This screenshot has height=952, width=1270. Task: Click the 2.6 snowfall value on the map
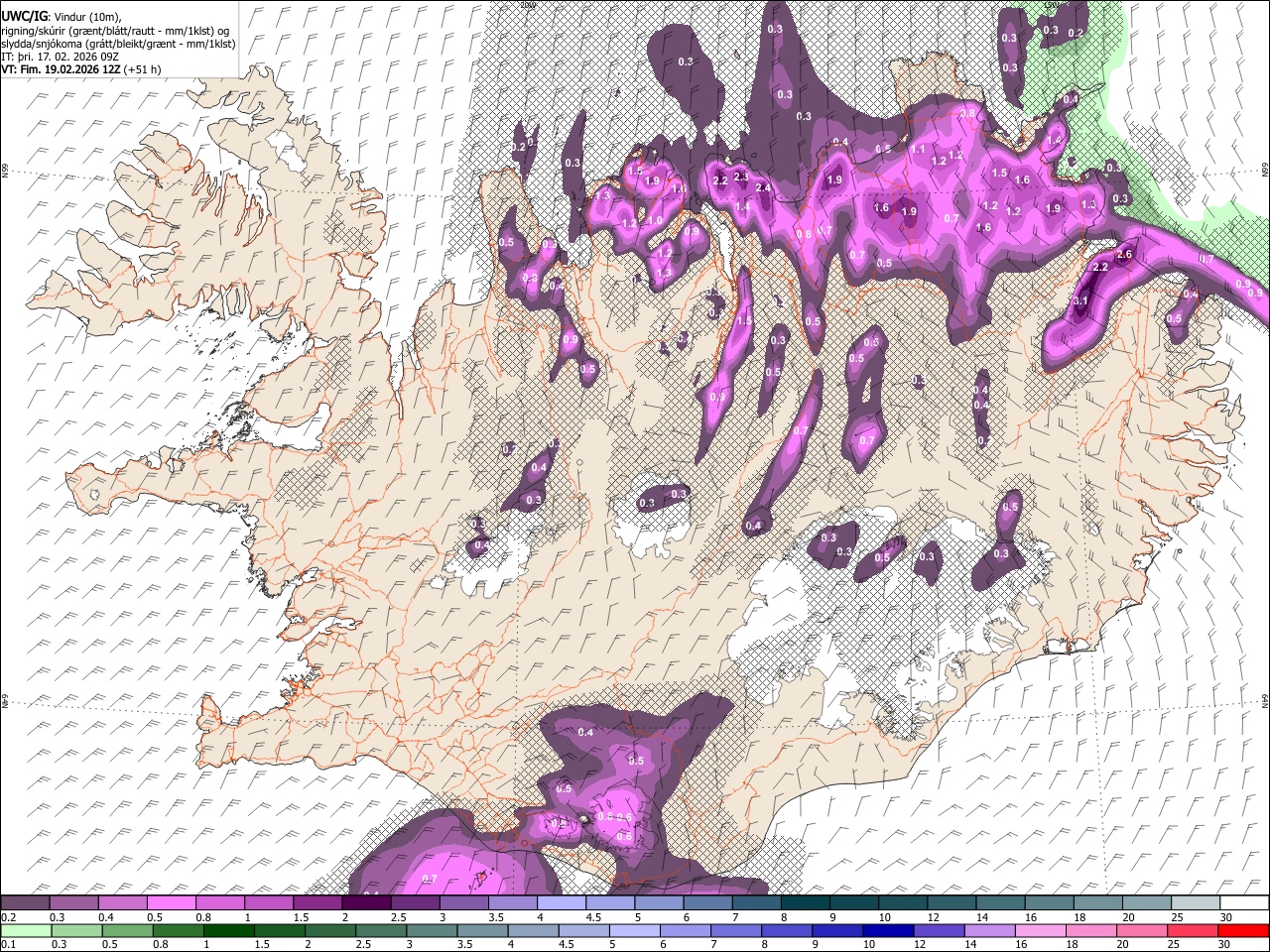tap(1124, 254)
